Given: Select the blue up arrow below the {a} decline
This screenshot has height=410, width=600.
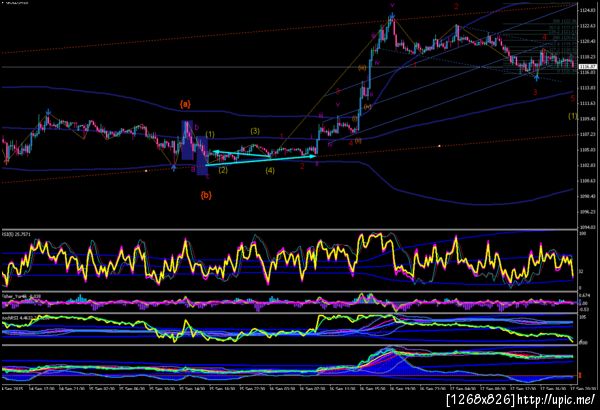Looking at the screenshot, I should [174, 167].
